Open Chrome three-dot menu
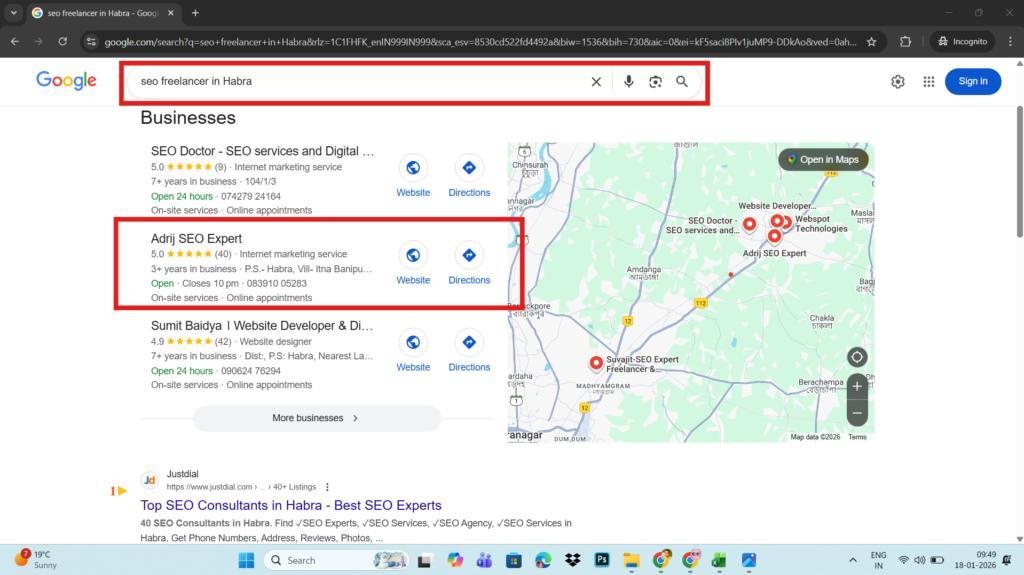Viewport: 1024px width, 575px height. point(1010,42)
